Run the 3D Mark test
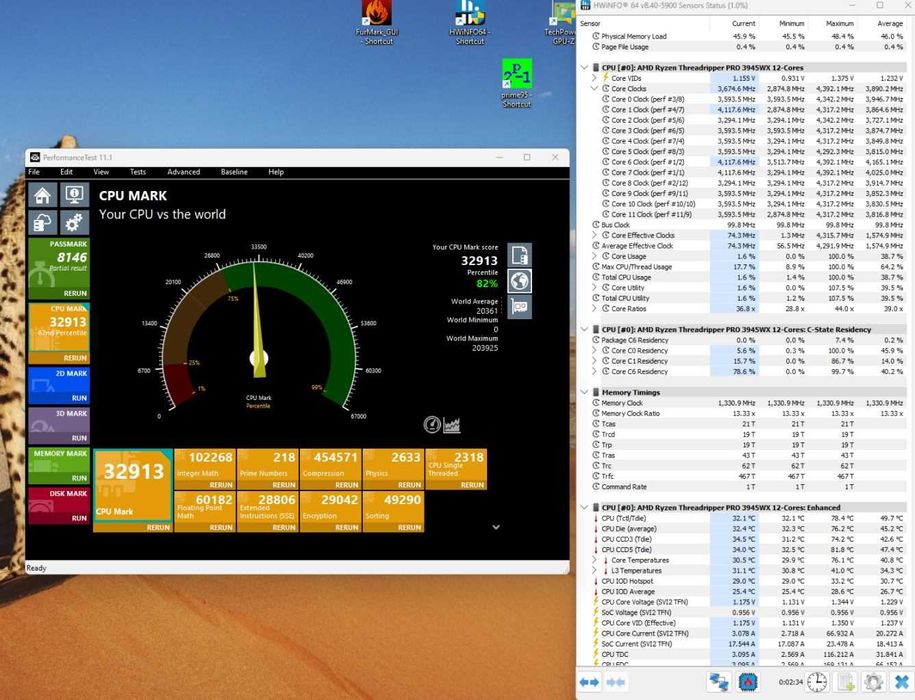This screenshot has height=700, width=915. point(79,438)
